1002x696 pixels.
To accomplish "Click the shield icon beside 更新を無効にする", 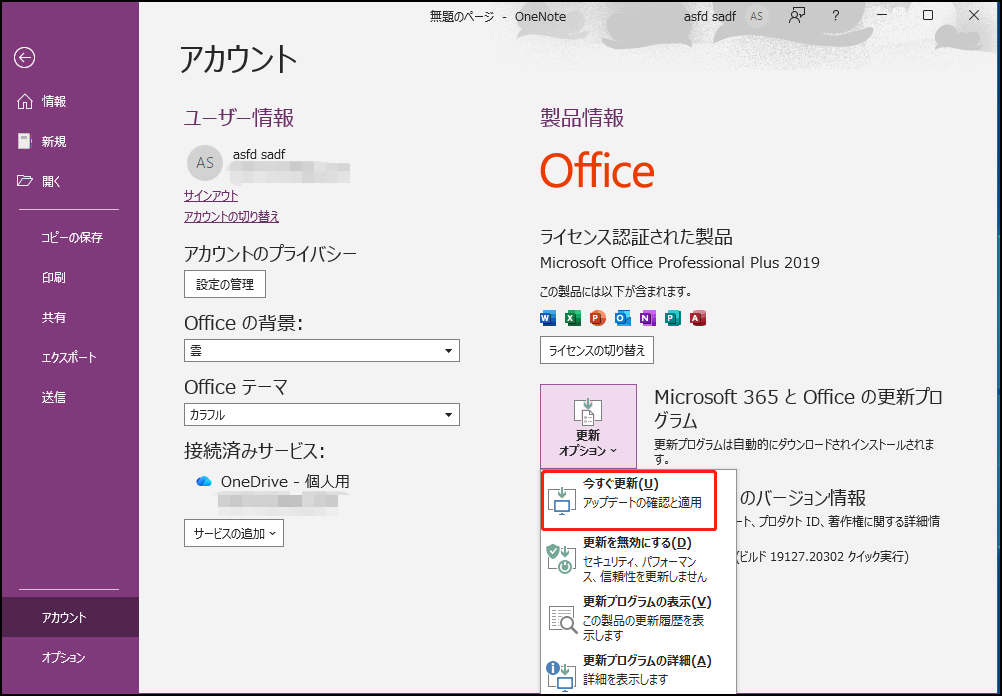I will [x=562, y=559].
